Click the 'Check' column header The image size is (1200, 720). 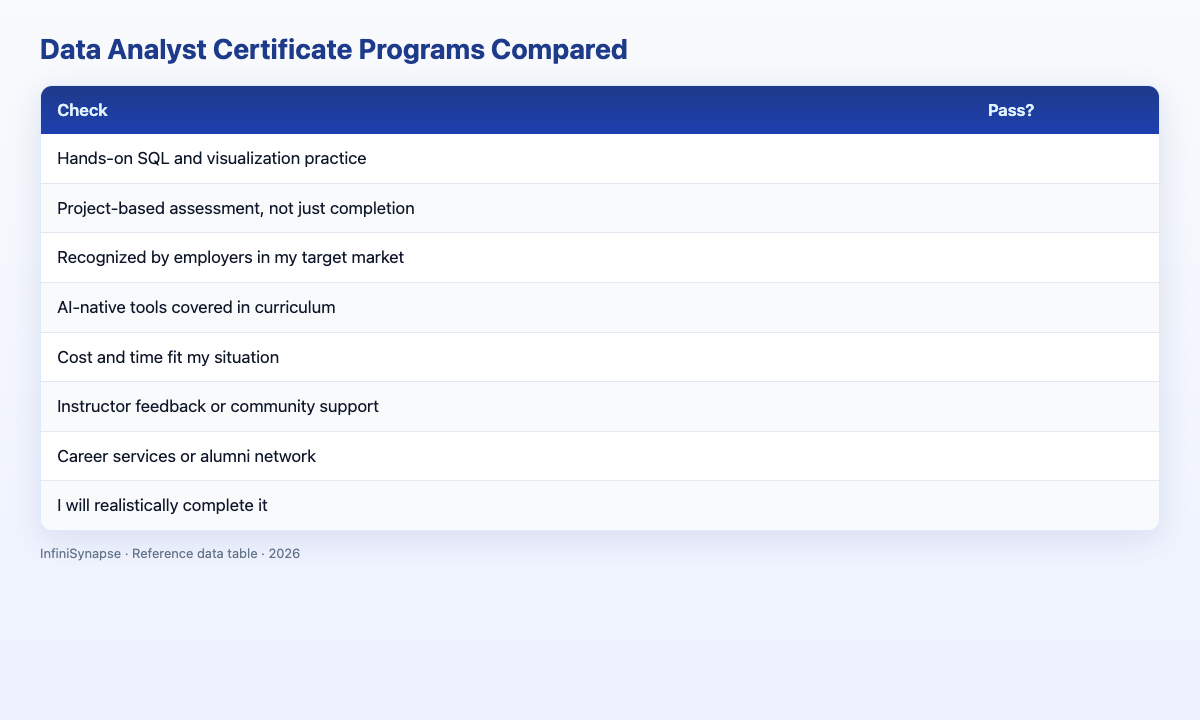[x=83, y=111]
